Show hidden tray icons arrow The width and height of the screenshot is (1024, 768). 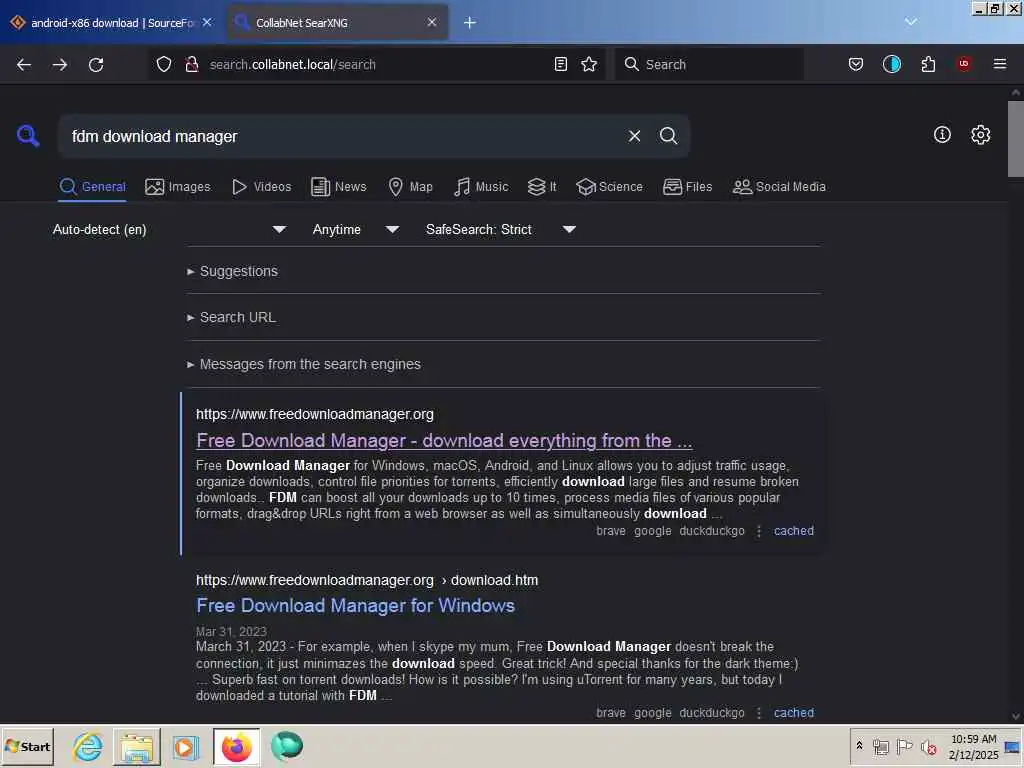coord(859,745)
